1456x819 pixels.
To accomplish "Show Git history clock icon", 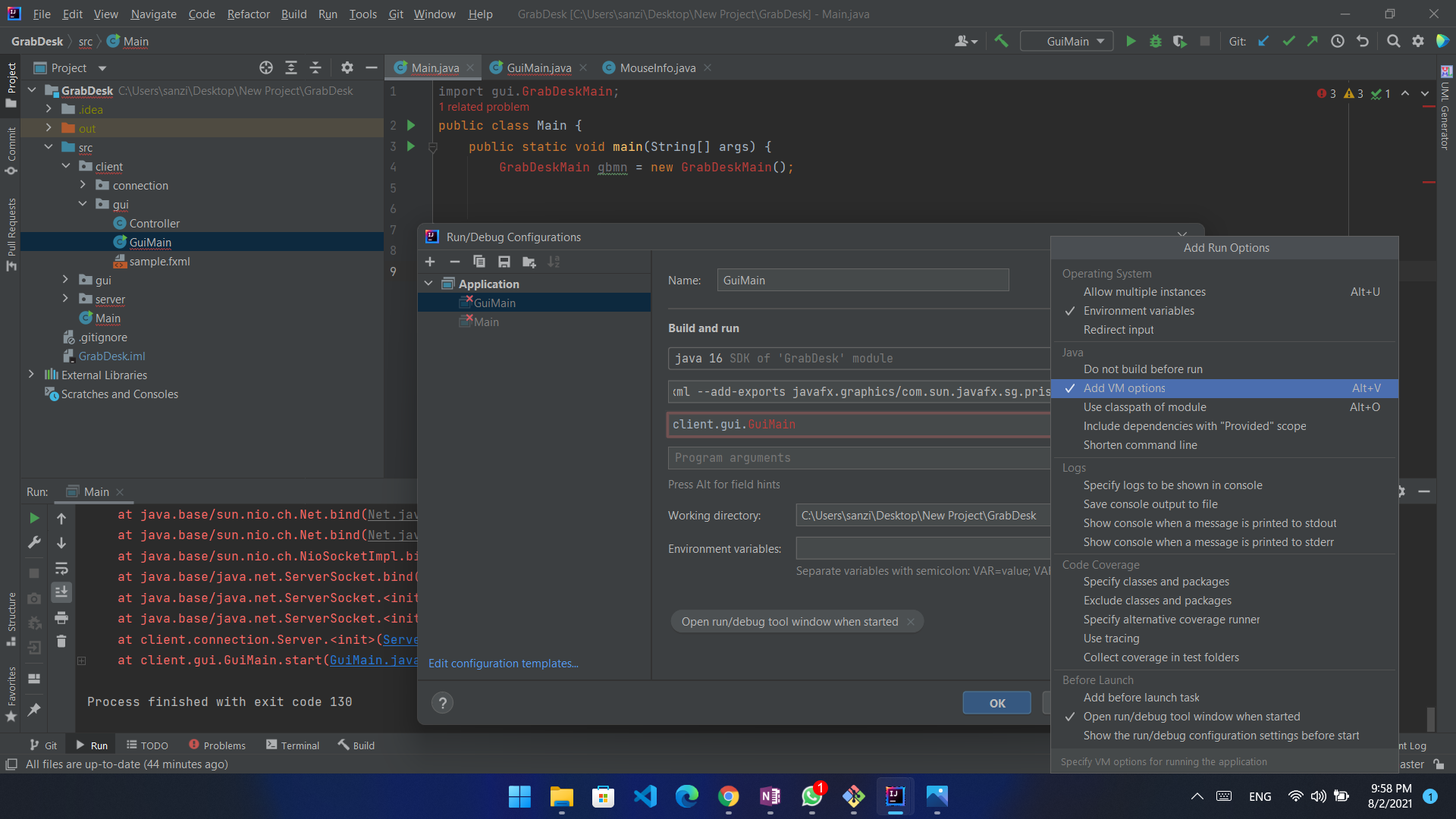I will coord(1338,42).
